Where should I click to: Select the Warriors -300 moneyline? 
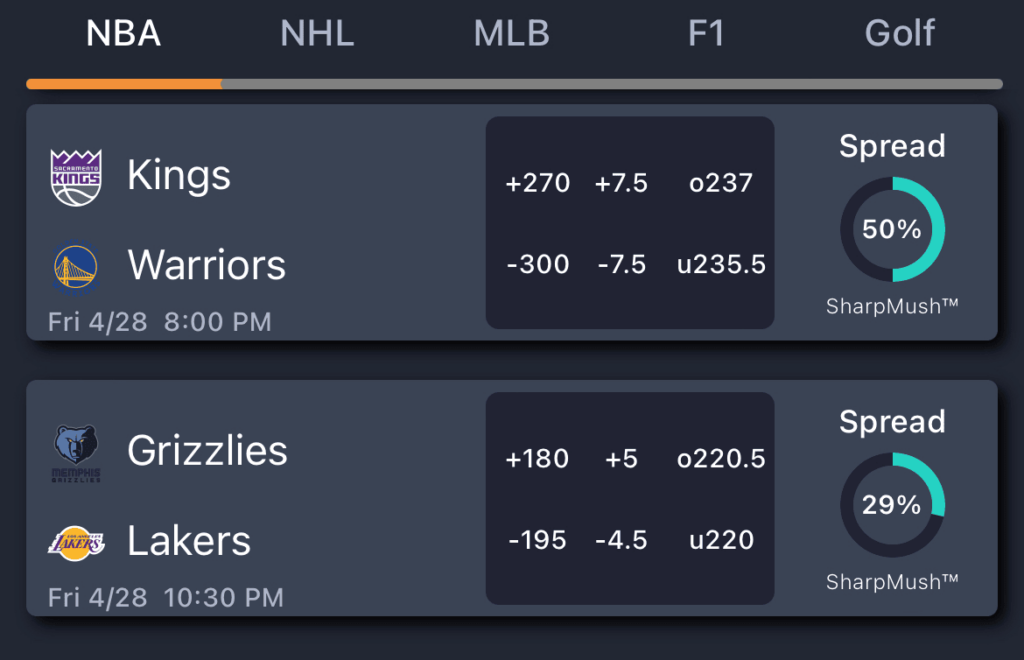[537, 264]
